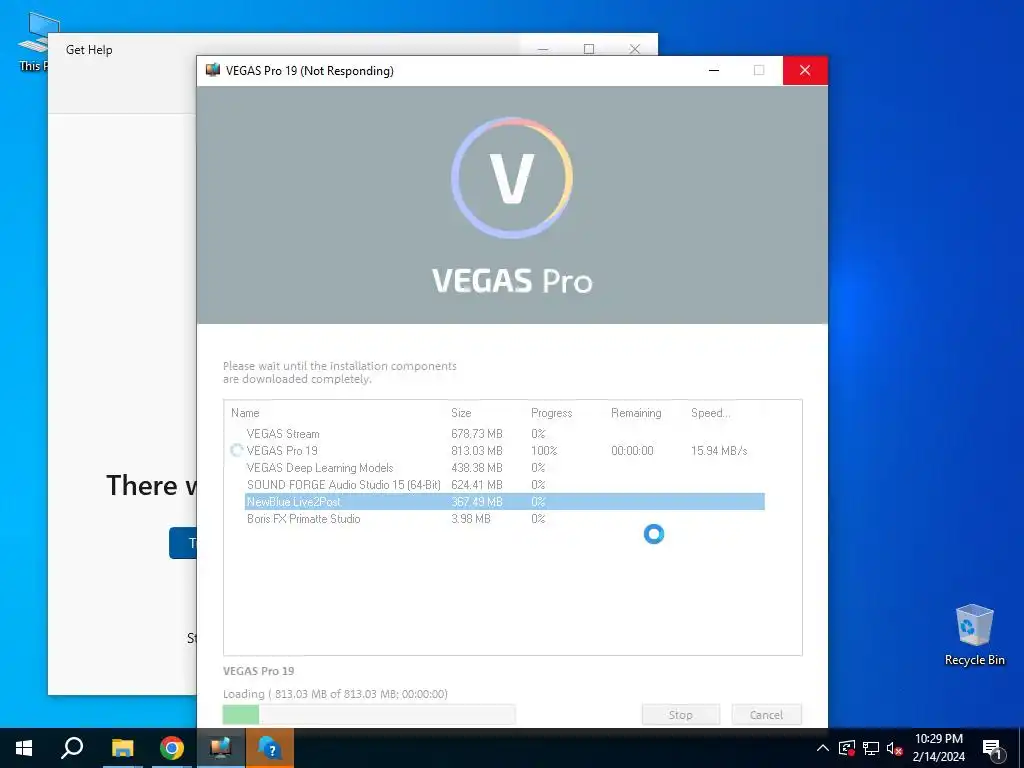
Task: Switch to VEGAS installer taskbar item
Action: coord(221,748)
